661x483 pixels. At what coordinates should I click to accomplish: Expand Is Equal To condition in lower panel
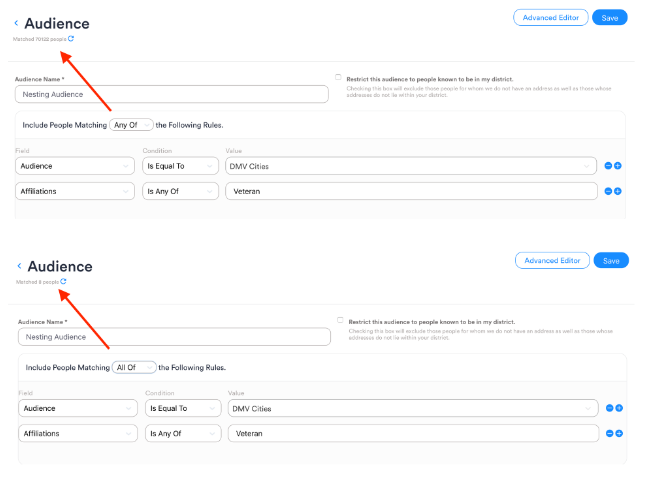click(x=182, y=408)
